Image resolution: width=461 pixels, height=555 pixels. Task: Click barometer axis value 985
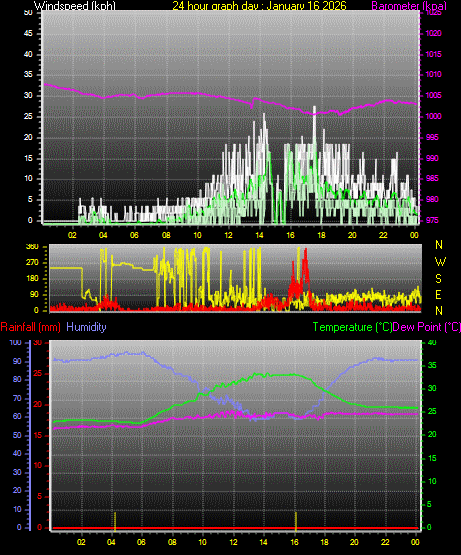[x=432, y=178]
